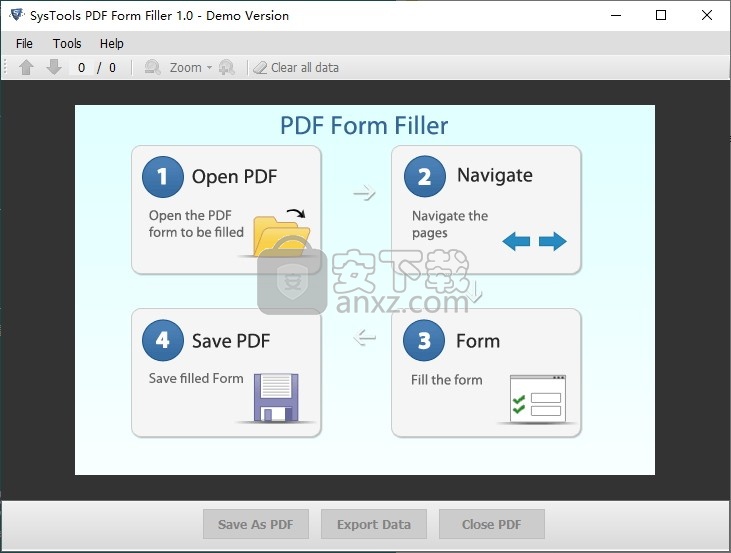Click the step 3 circle badge
Screen dimensions: 731x553
click(x=424, y=340)
